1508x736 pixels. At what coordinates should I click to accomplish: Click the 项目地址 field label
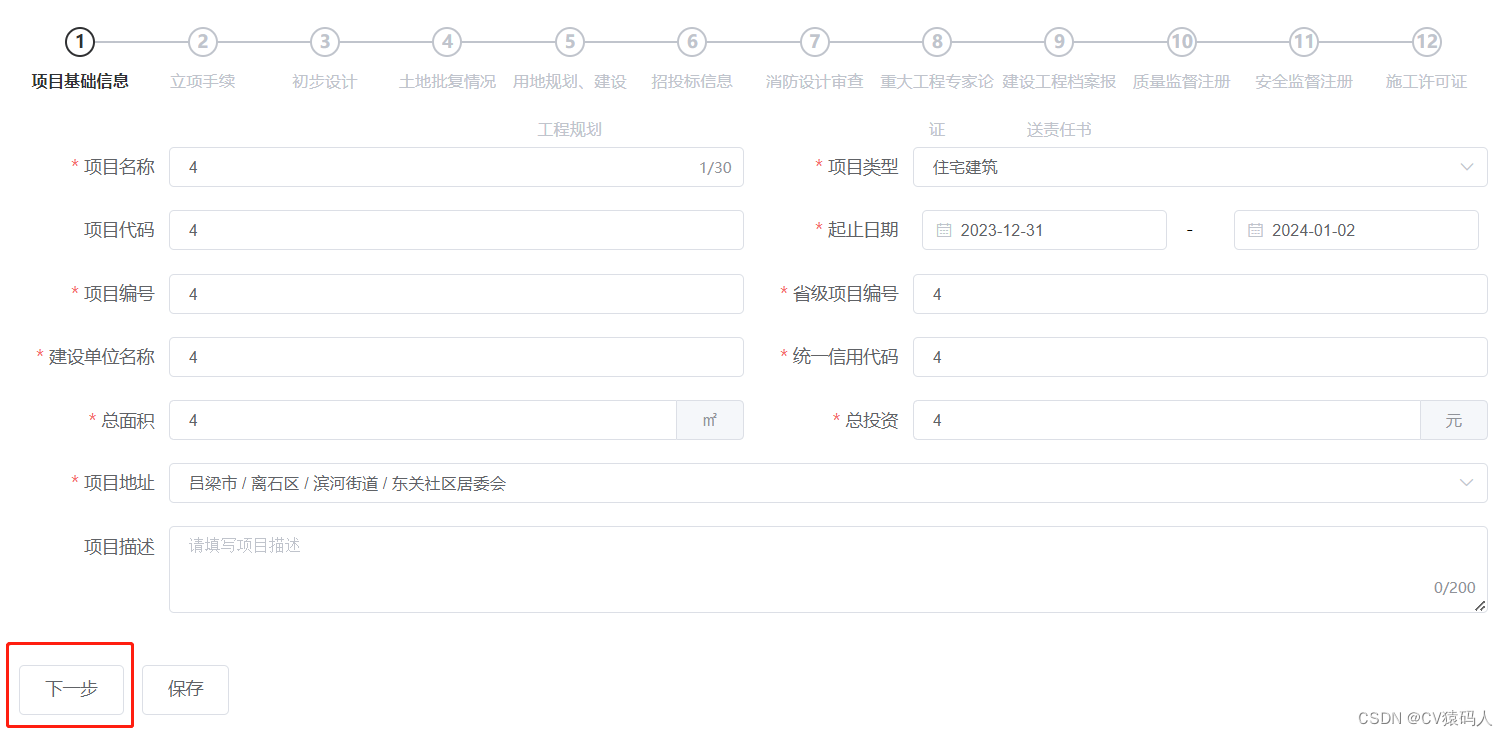[x=119, y=483]
